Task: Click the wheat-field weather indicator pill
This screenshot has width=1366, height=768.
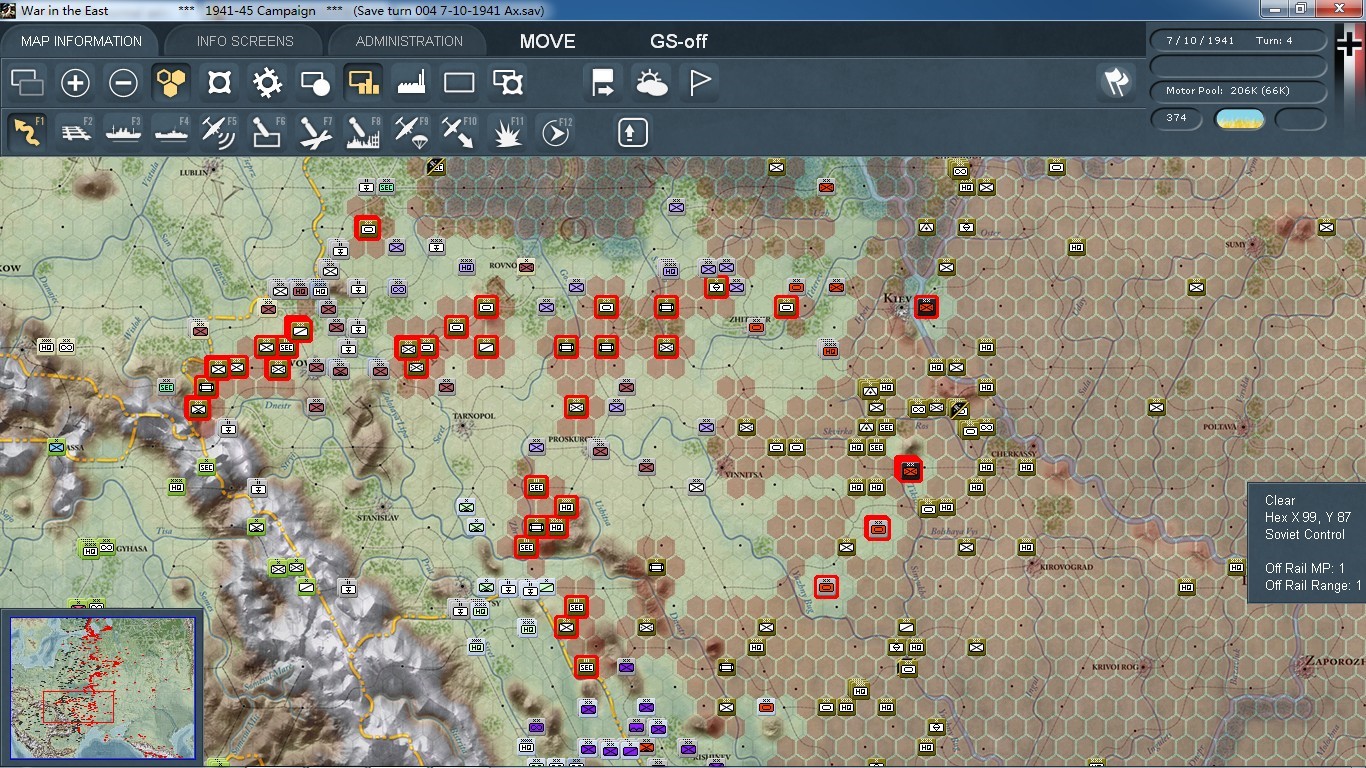Action: point(1239,119)
